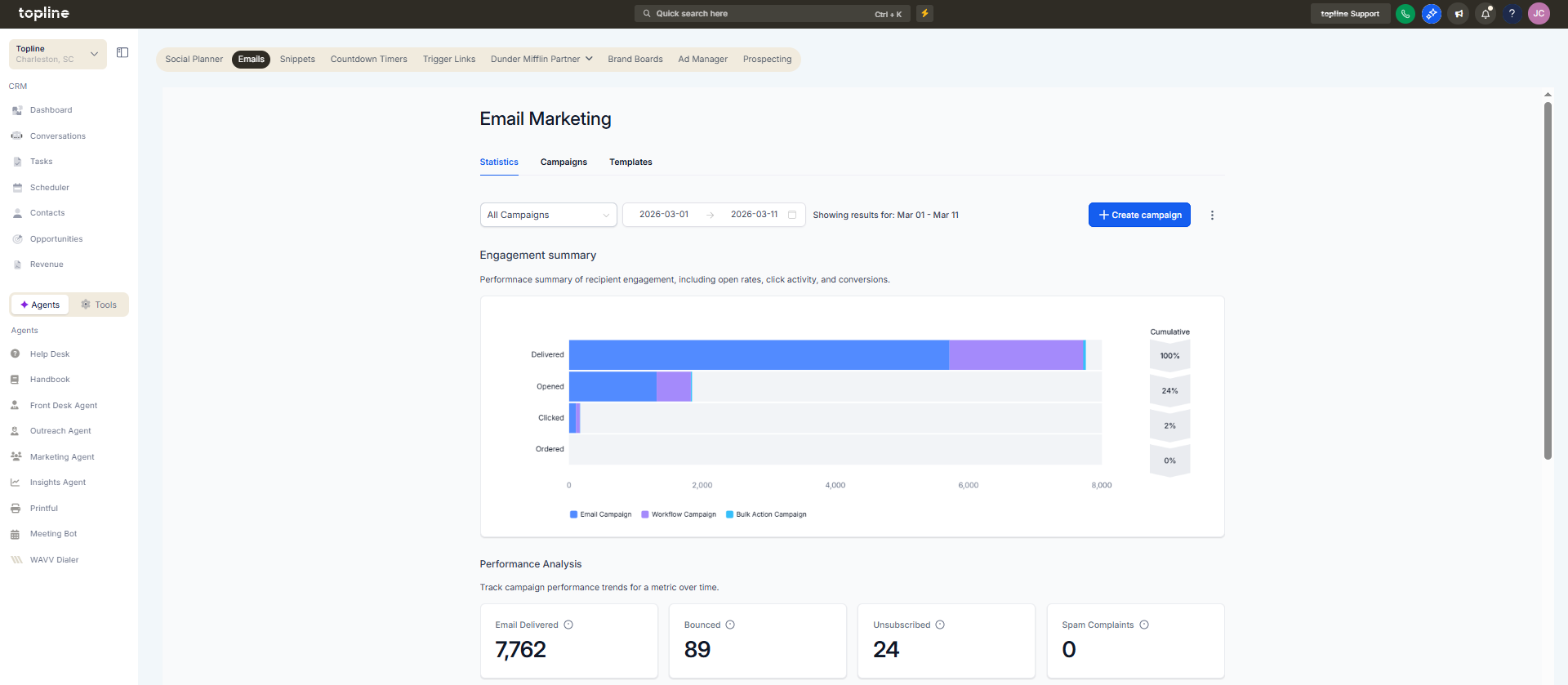The image size is (1568, 685).
Task: Select the Emails tab
Action: point(251,60)
